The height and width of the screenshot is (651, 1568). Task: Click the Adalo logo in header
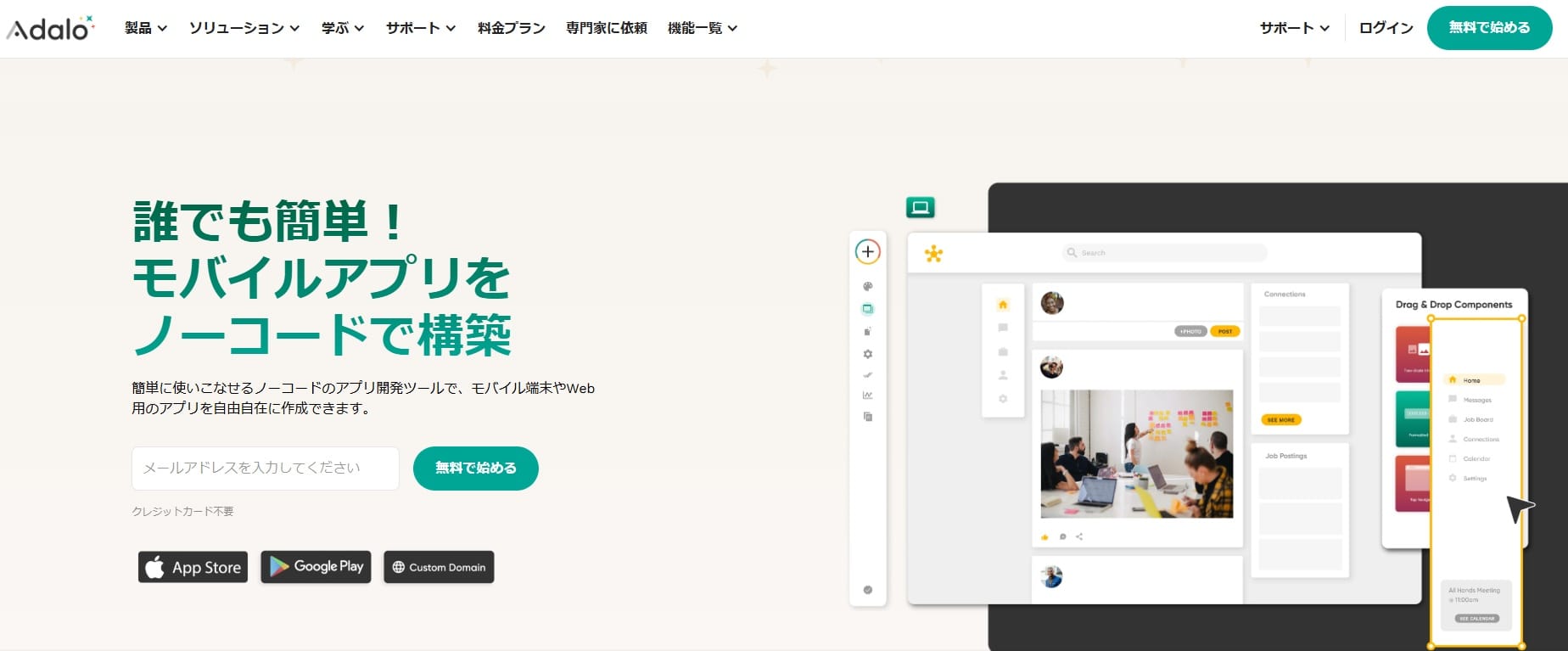pyautogui.click(x=50, y=29)
